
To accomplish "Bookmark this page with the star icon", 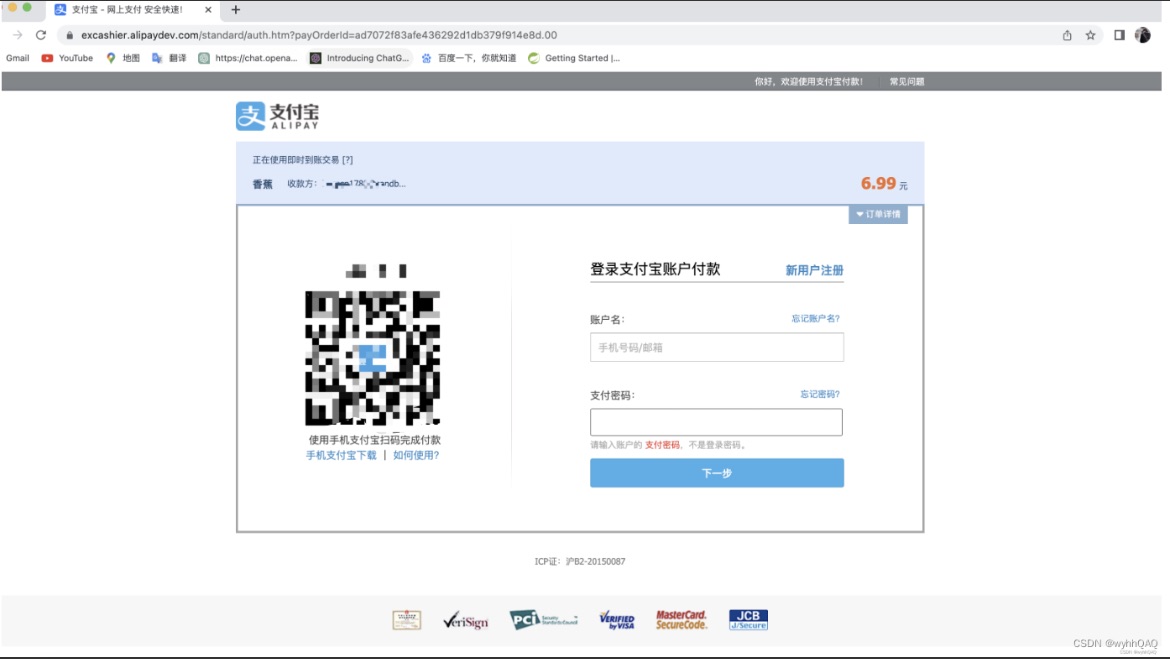I will (x=1090, y=35).
